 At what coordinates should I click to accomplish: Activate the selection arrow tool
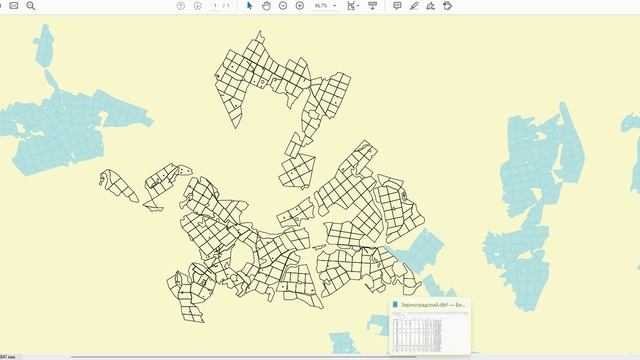tap(249, 6)
